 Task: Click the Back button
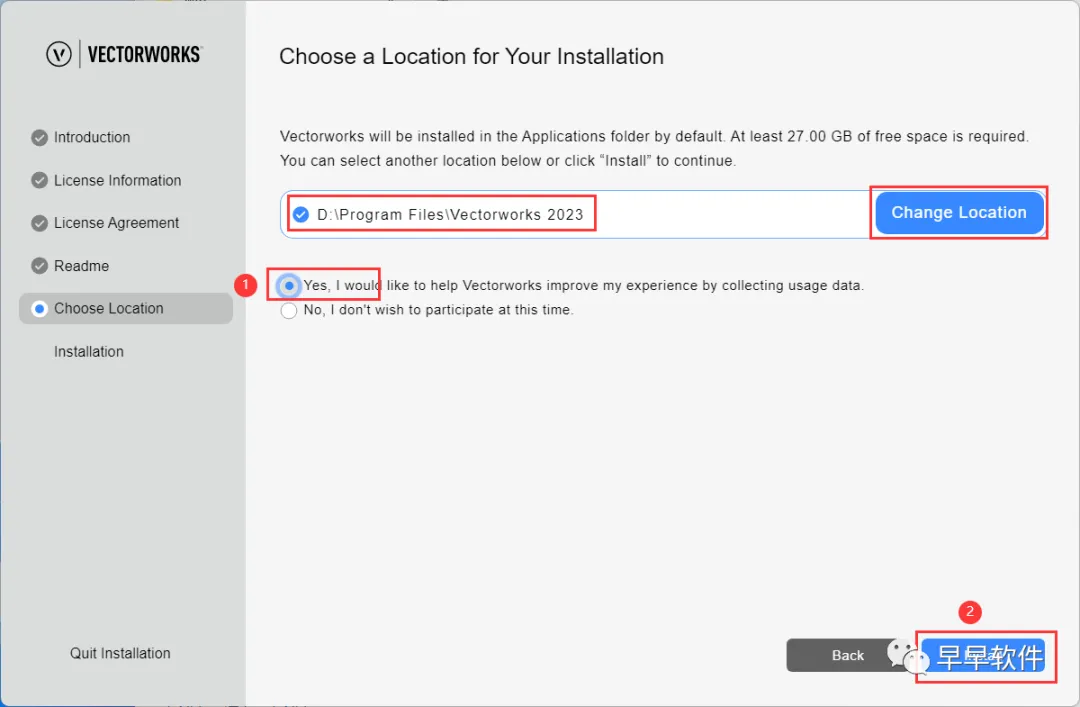[x=847, y=655]
